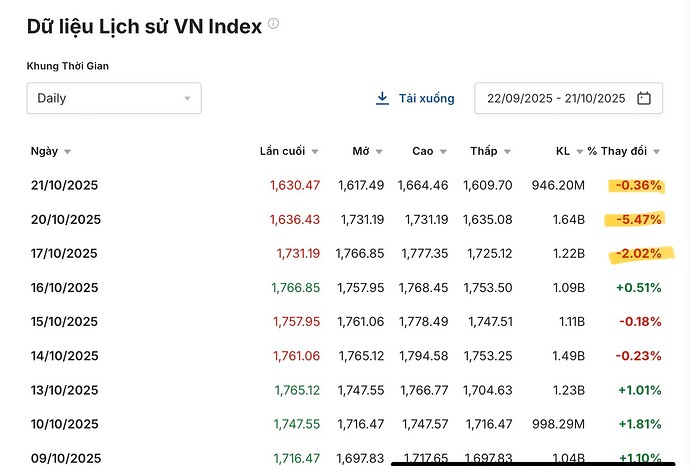The image size is (690, 466).
Task: Click the Tải xuống download link
Action: pyautogui.click(x=426, y=98)
